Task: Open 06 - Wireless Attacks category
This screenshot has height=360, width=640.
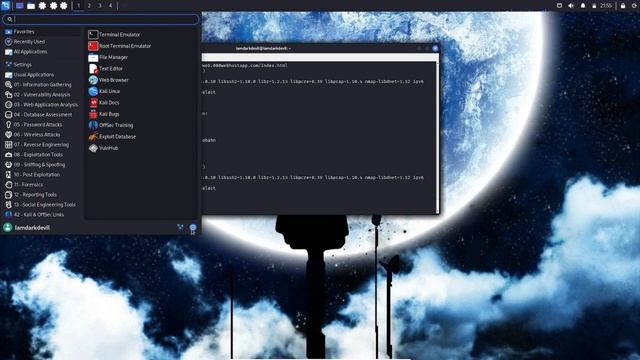Action: [42, 135]
